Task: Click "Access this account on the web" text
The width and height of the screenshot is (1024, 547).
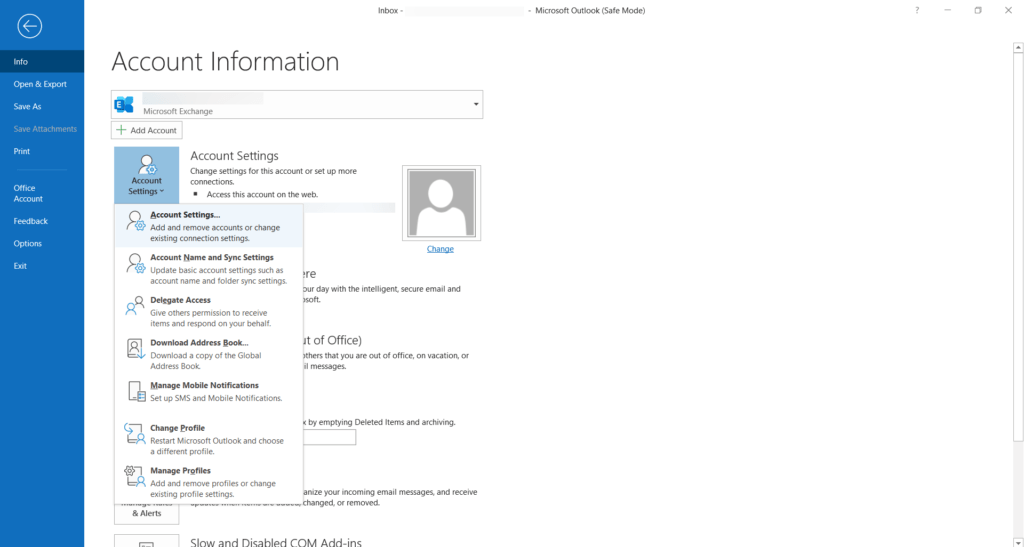Action: [263, 194]
